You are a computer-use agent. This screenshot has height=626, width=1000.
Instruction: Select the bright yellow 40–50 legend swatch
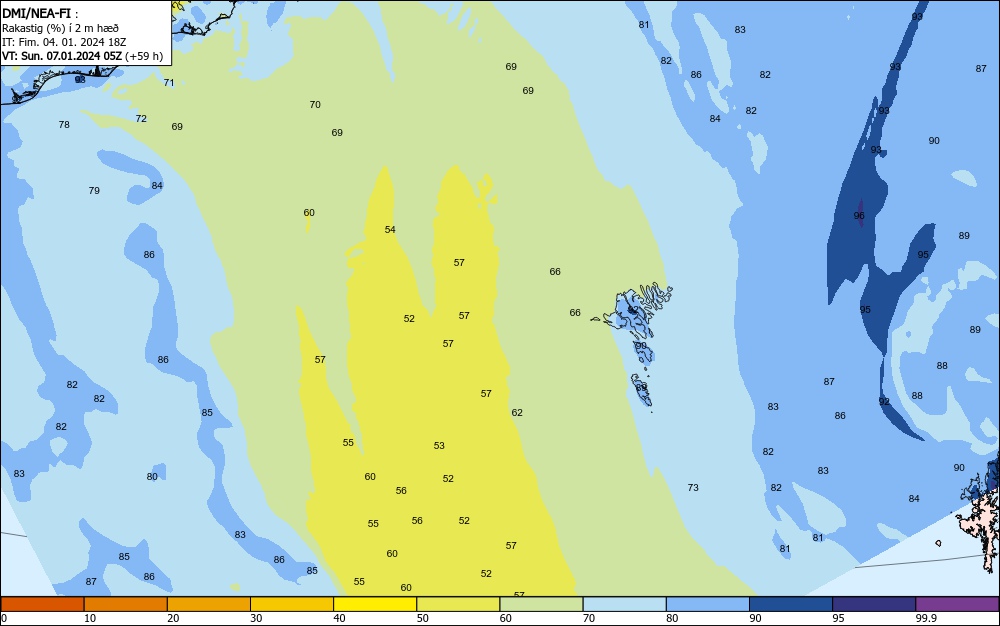(x=375, y=604)
